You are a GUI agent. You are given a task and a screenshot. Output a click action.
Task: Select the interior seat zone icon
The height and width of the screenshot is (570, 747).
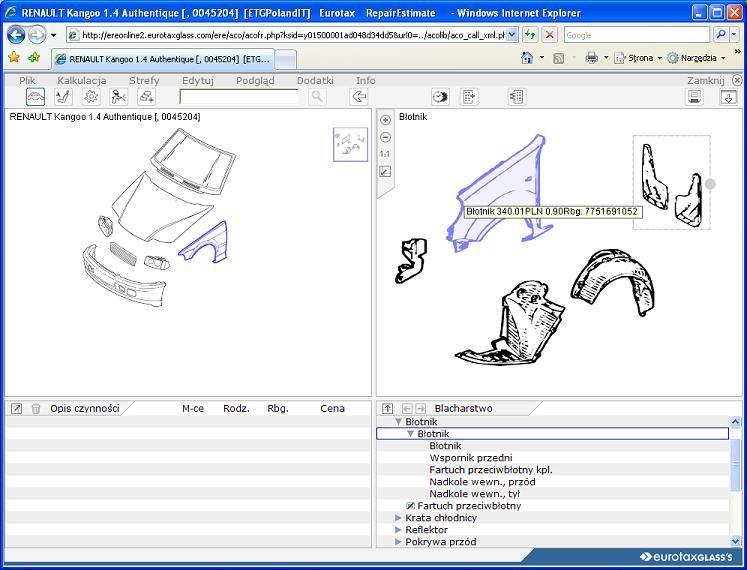tap(63, 97)
